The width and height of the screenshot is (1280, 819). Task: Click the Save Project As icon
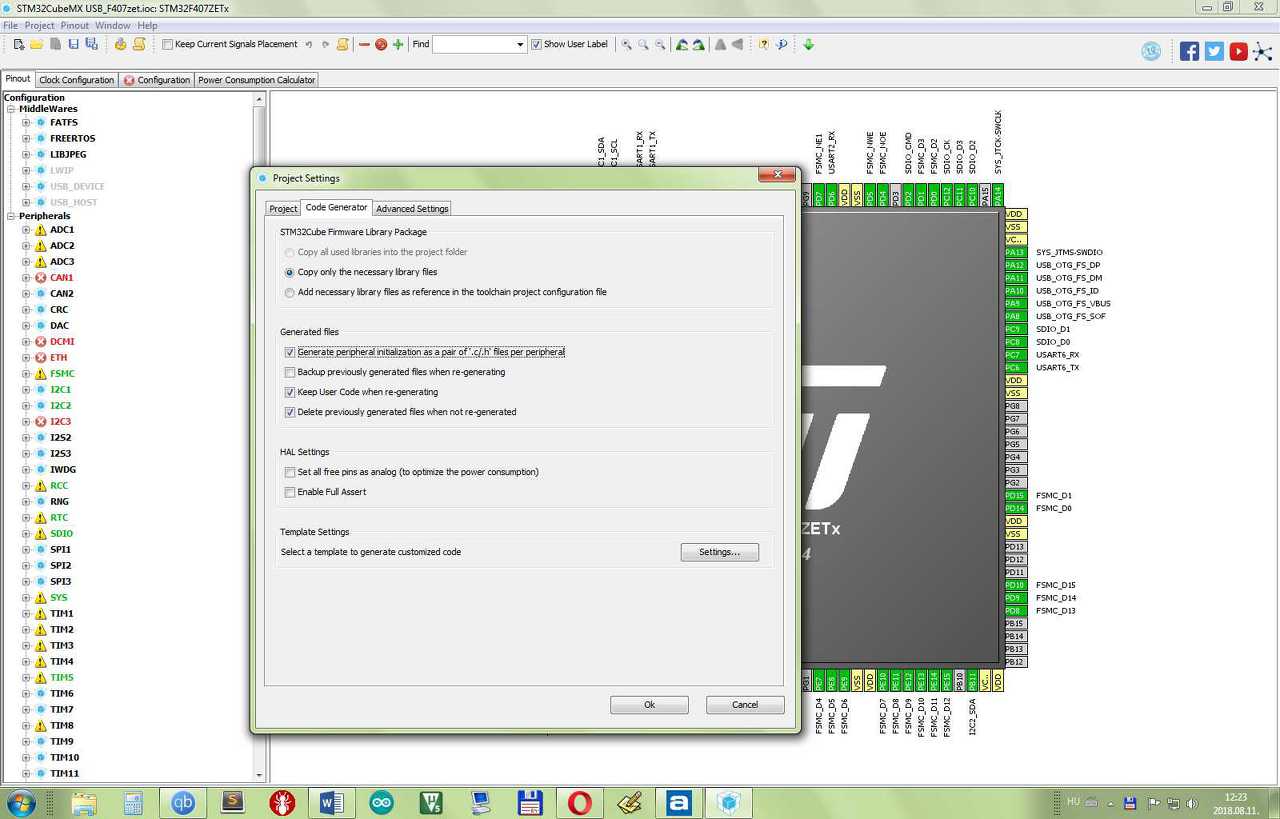pyautogui.click(x=91, y=44)
